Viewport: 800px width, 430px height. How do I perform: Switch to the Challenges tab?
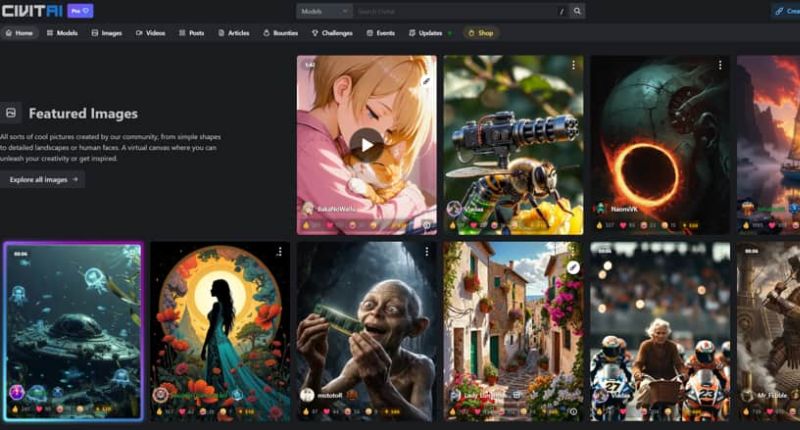click(332, 33)
